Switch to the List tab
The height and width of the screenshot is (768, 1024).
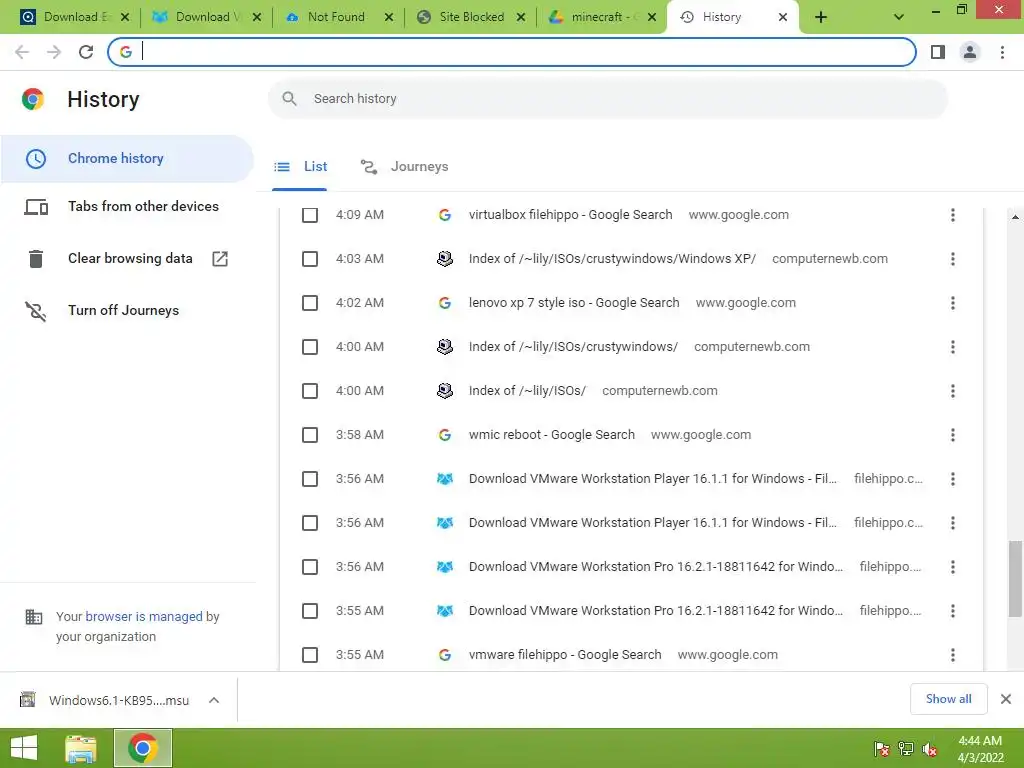[300, 167]
